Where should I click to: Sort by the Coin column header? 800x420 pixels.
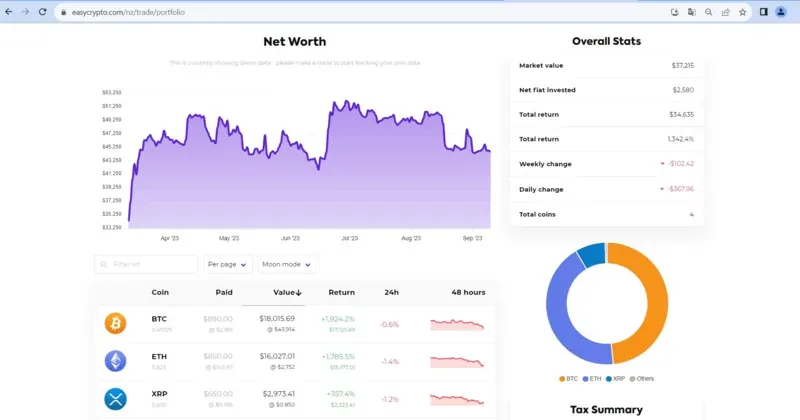[x=160, y=292]
